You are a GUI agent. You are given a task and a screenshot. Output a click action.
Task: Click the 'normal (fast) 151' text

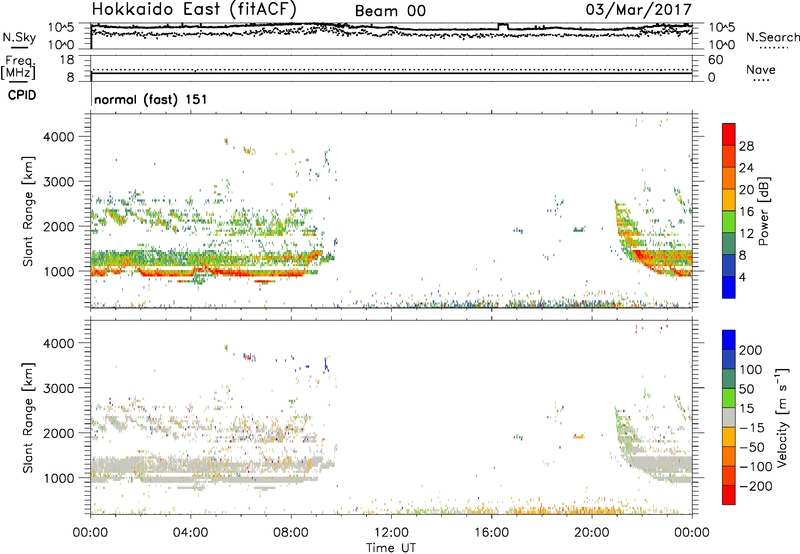coord(151,99)
